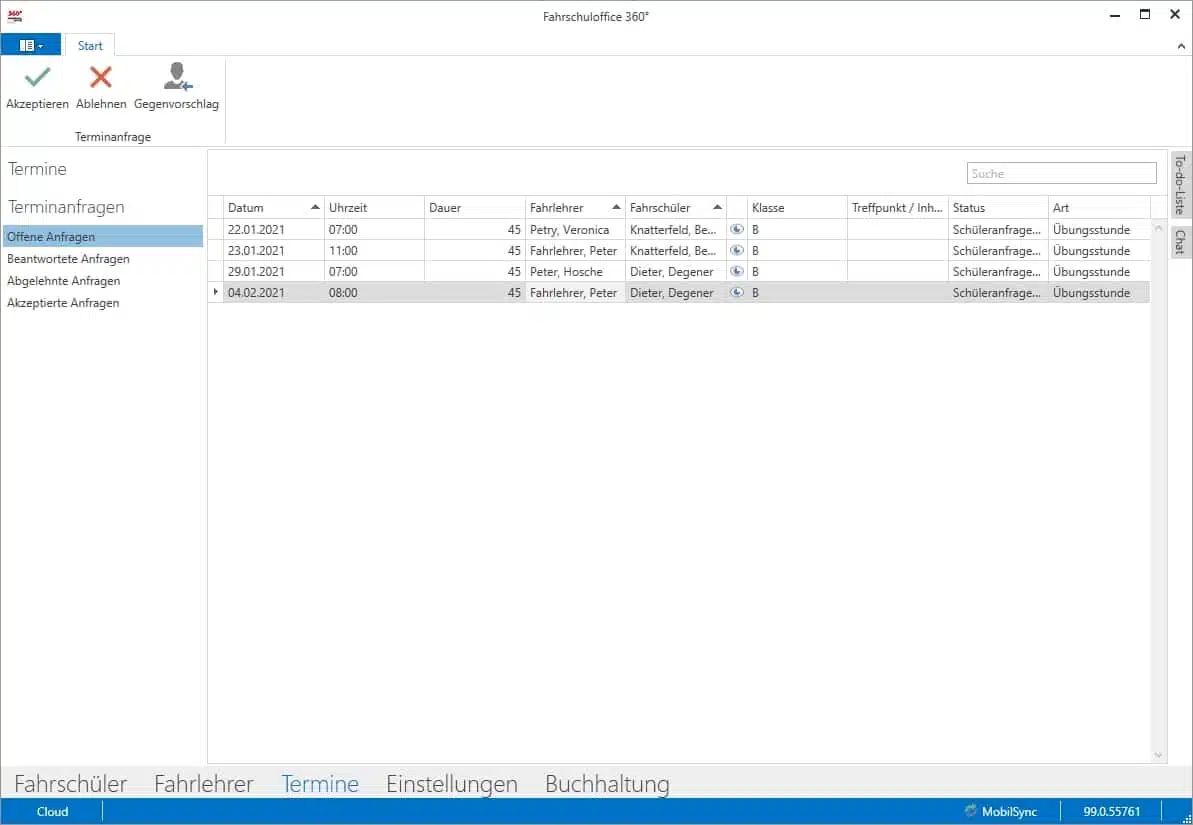Open the Buchhaltung section
The height and width of the screenshot is (825, 1193).
[x=607, y=784]
